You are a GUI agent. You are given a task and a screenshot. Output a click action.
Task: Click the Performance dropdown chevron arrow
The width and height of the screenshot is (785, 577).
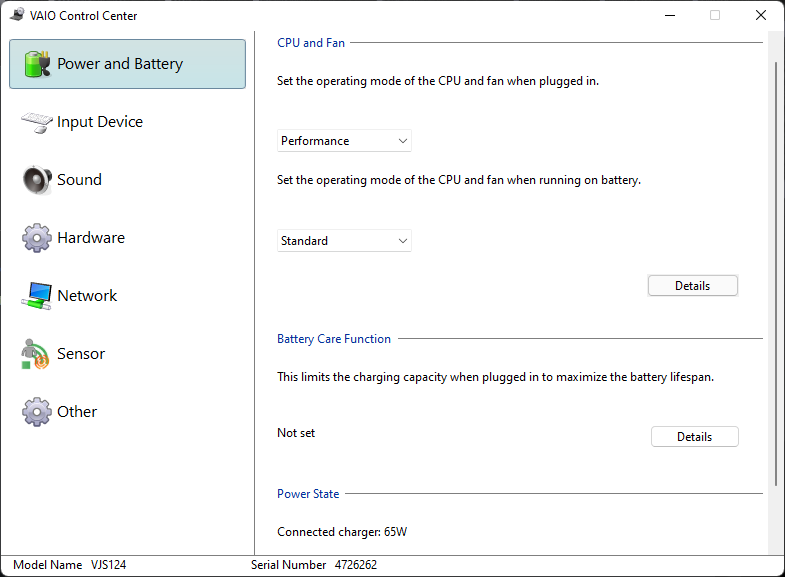[403, 141]
